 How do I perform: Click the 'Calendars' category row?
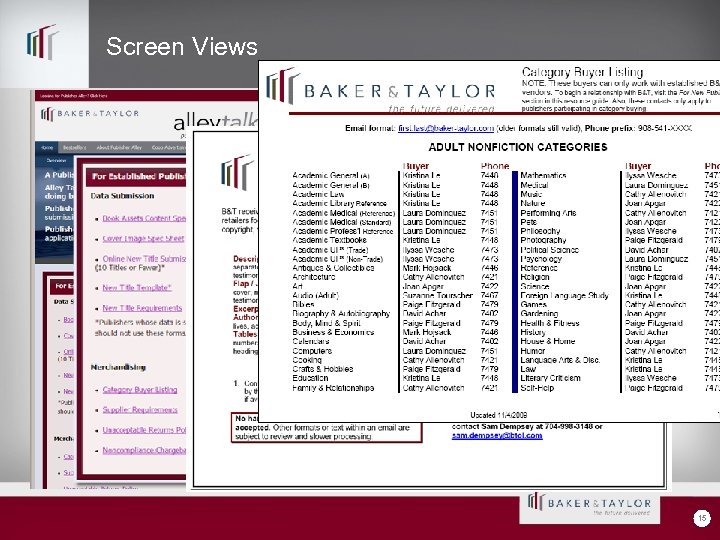311,341
